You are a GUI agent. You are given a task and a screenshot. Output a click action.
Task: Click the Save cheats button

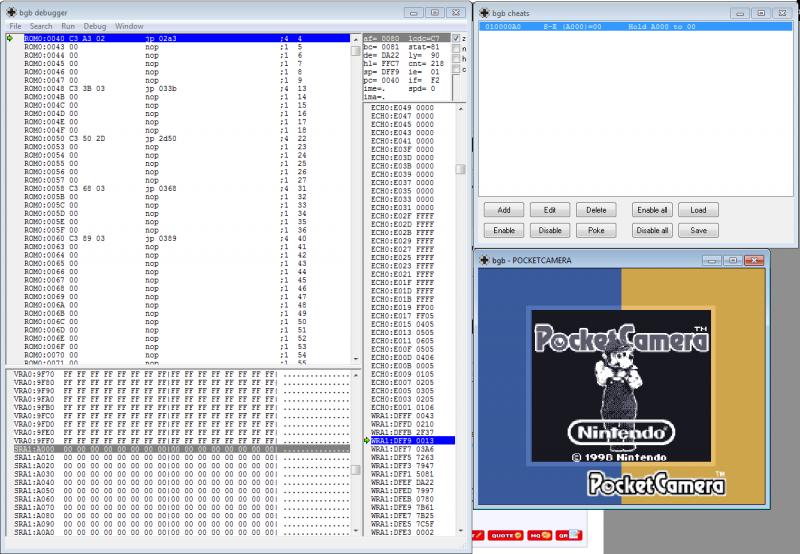(x=698, y=231)
